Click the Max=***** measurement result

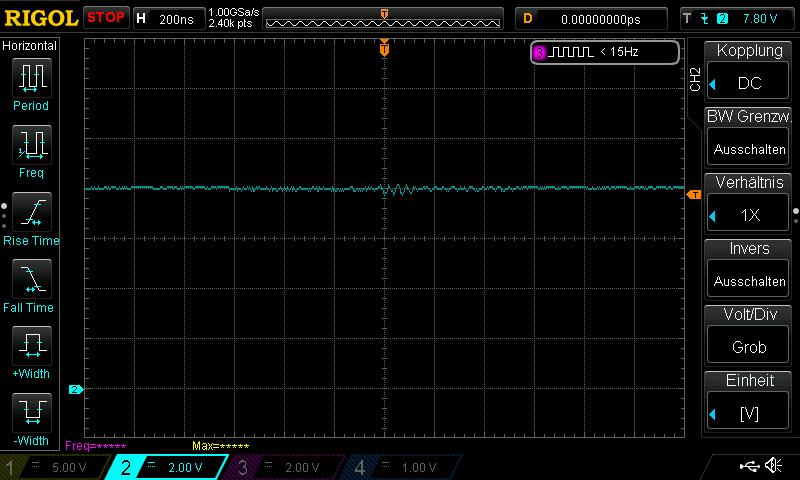coord(220,446)
